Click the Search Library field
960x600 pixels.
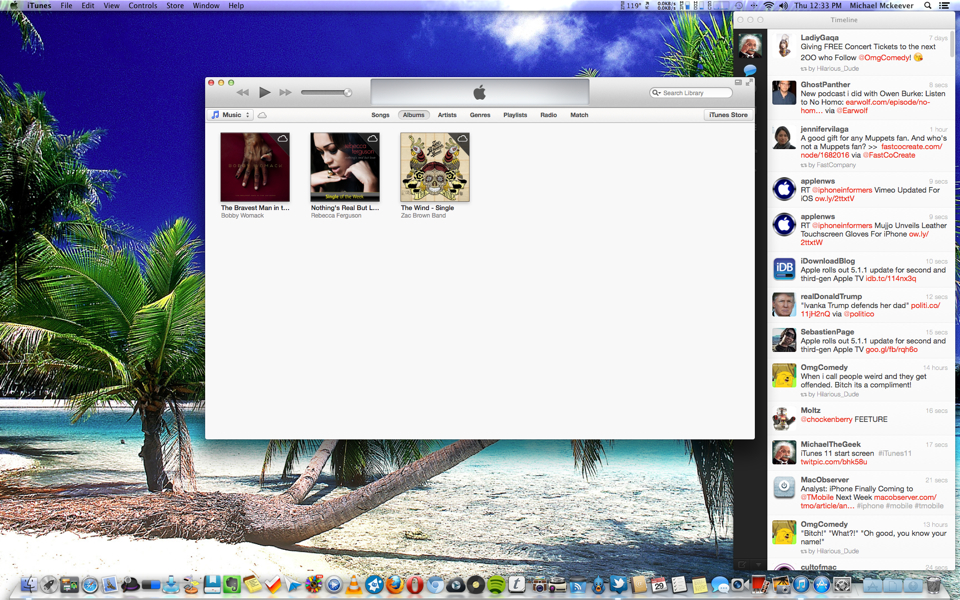coord(691,92)
